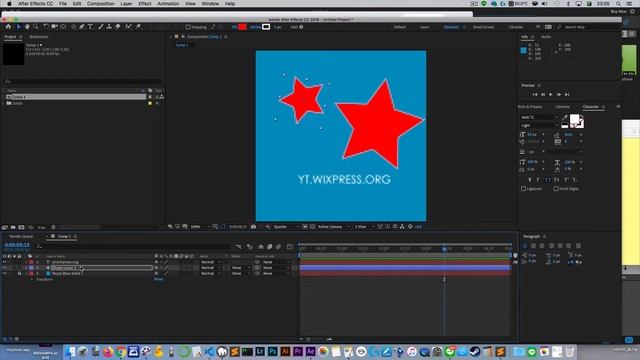Select the Selection (arrow) tool
Viewport: 640px width, 360px height.
point(18,27)
